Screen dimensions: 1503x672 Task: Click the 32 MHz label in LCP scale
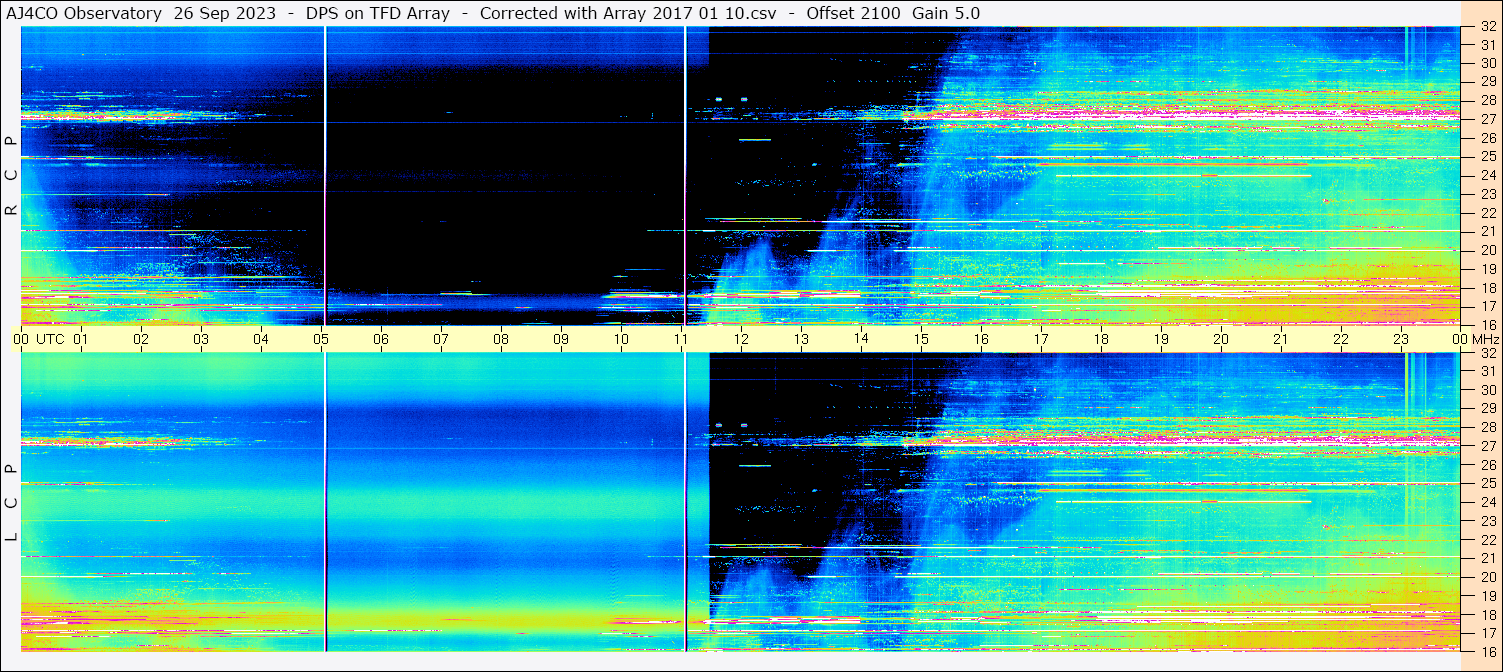coord(1488,353)
